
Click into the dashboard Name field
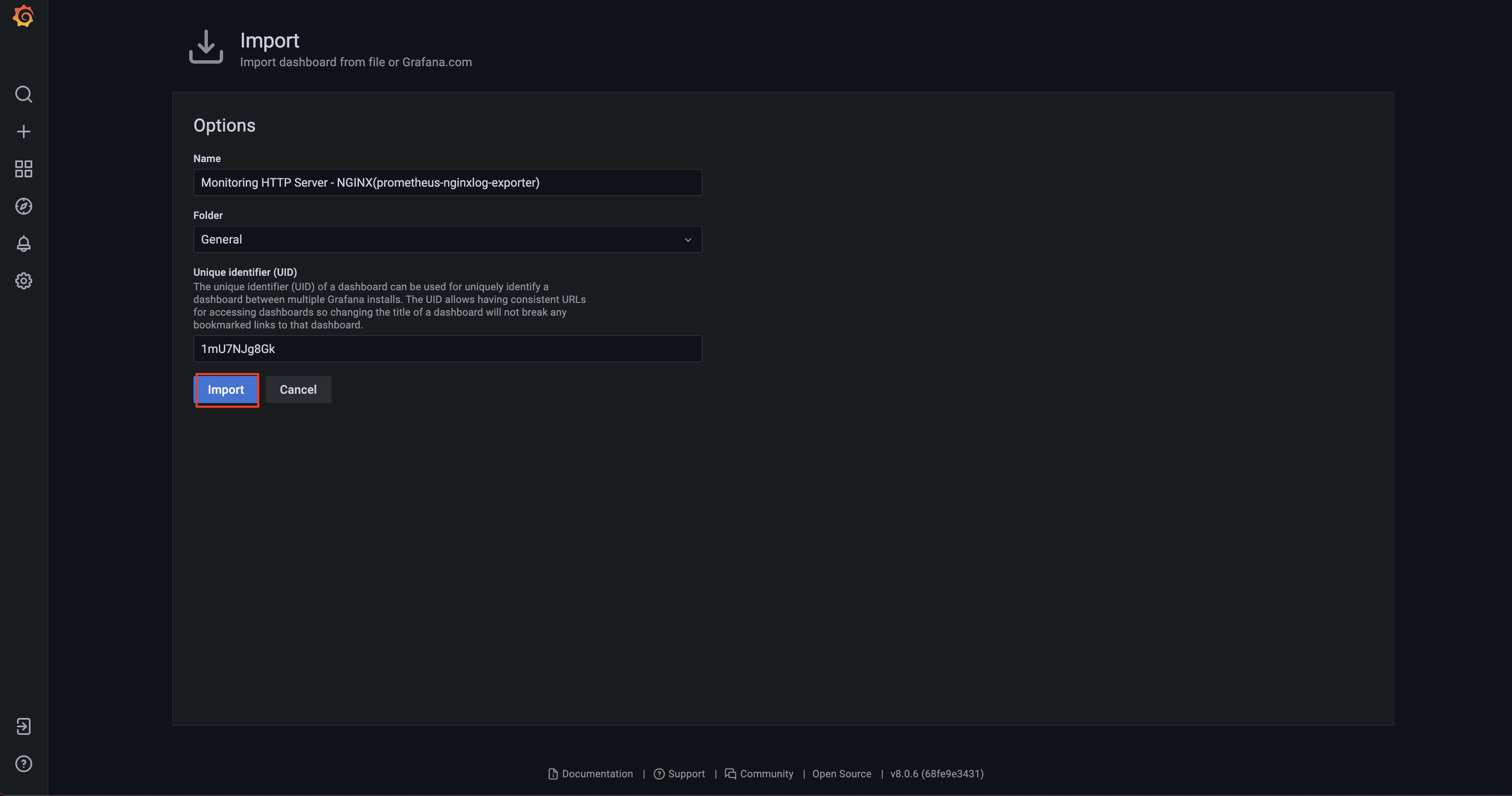[447, 182]
